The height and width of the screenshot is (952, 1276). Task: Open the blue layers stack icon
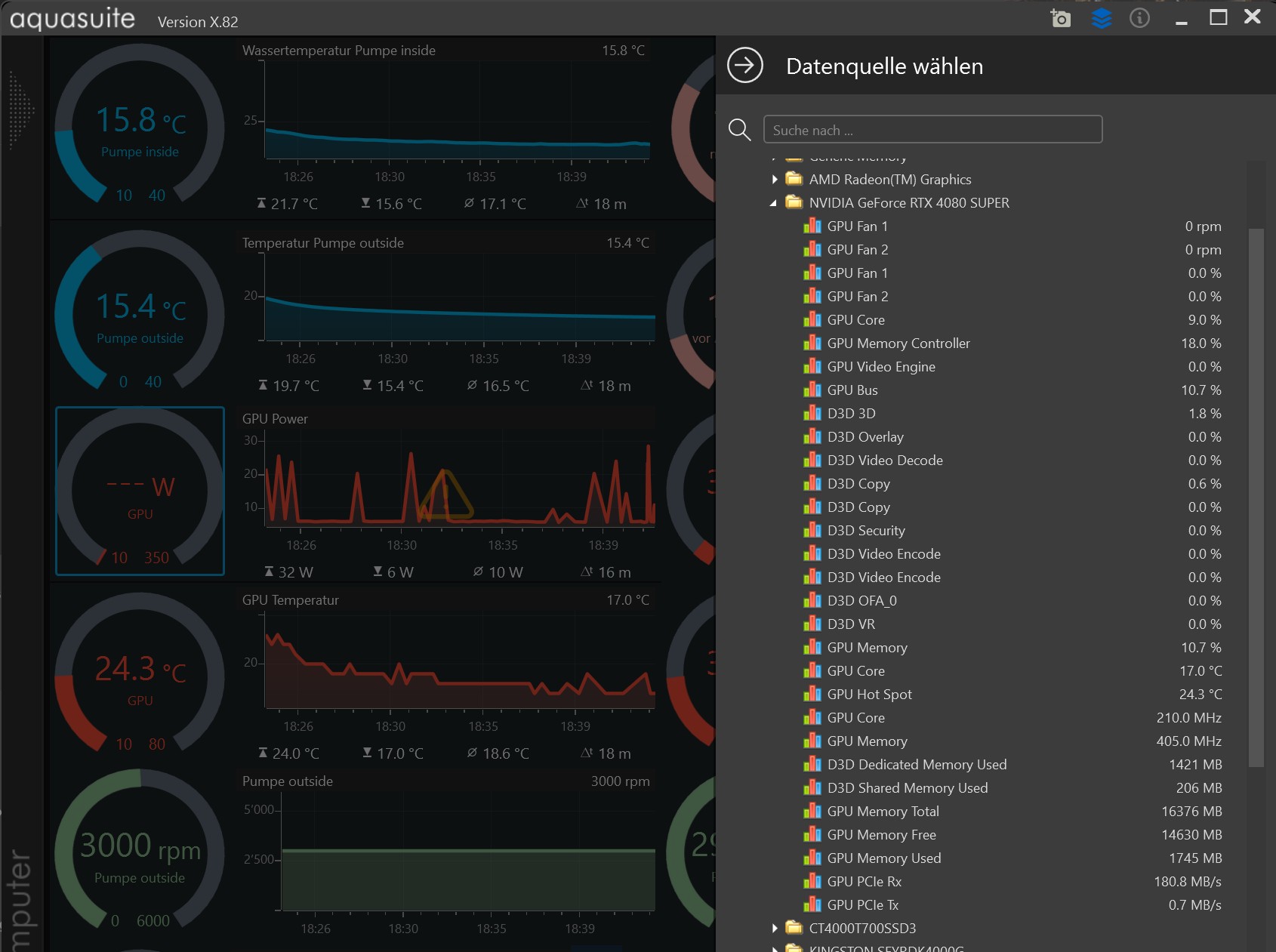click(1102, 18)
